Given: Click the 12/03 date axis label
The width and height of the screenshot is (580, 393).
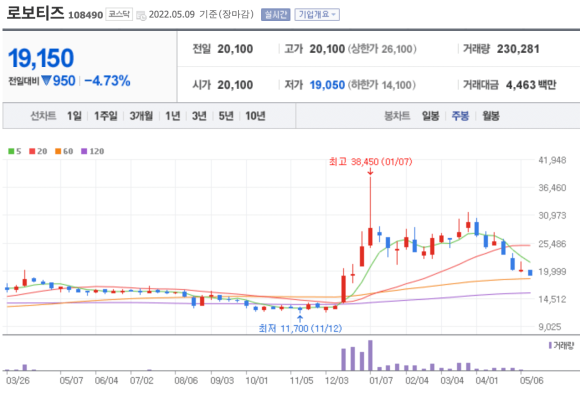Looking at the screenshot, I should pos(337,380).
